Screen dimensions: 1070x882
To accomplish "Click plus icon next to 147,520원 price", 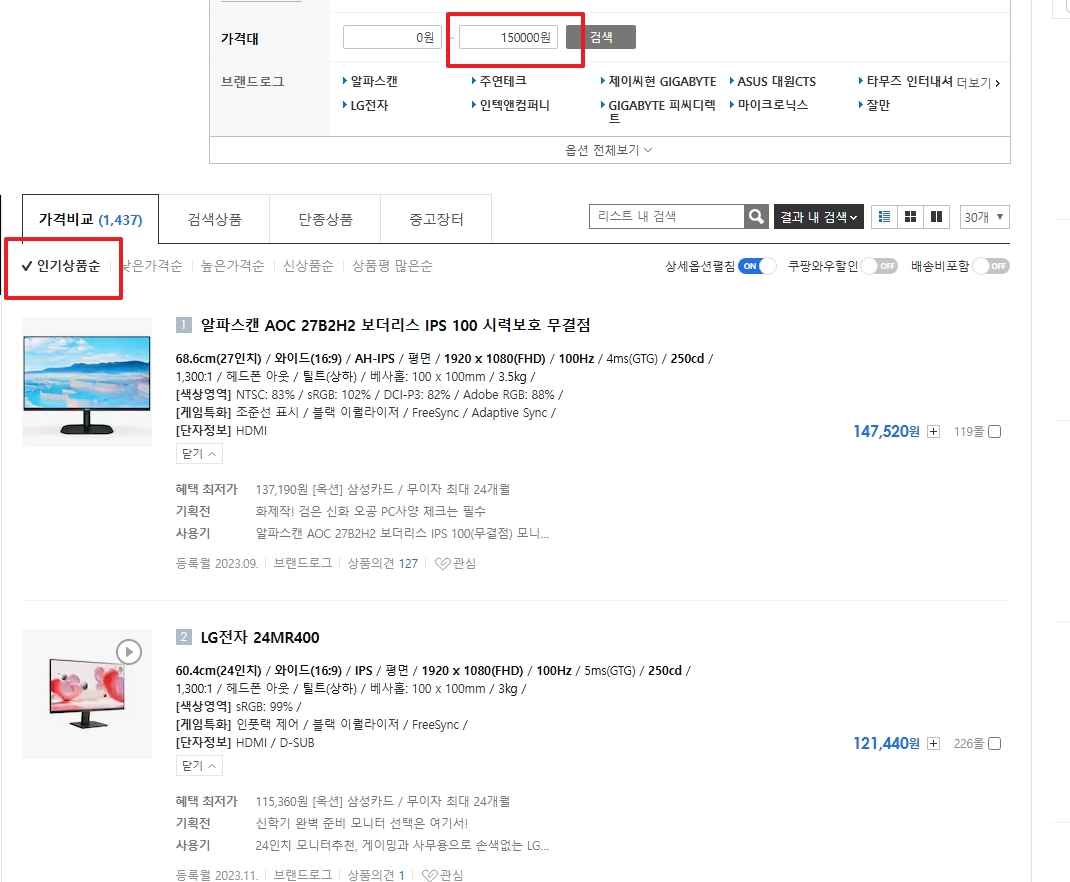I will point(934,432).
